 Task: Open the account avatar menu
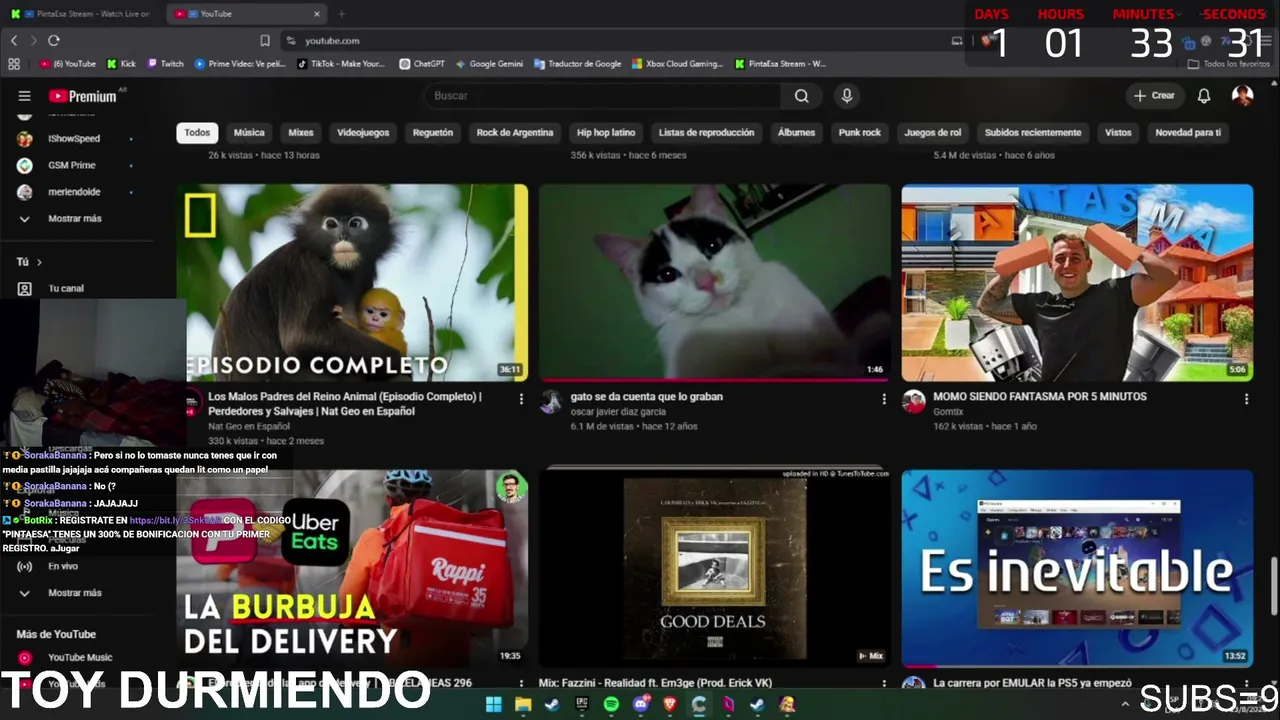tap(1242, 96)
